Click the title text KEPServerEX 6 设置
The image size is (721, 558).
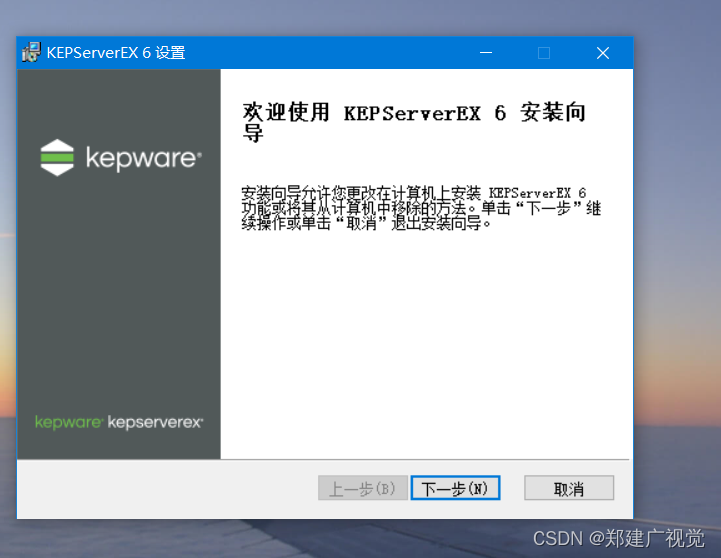116,53
